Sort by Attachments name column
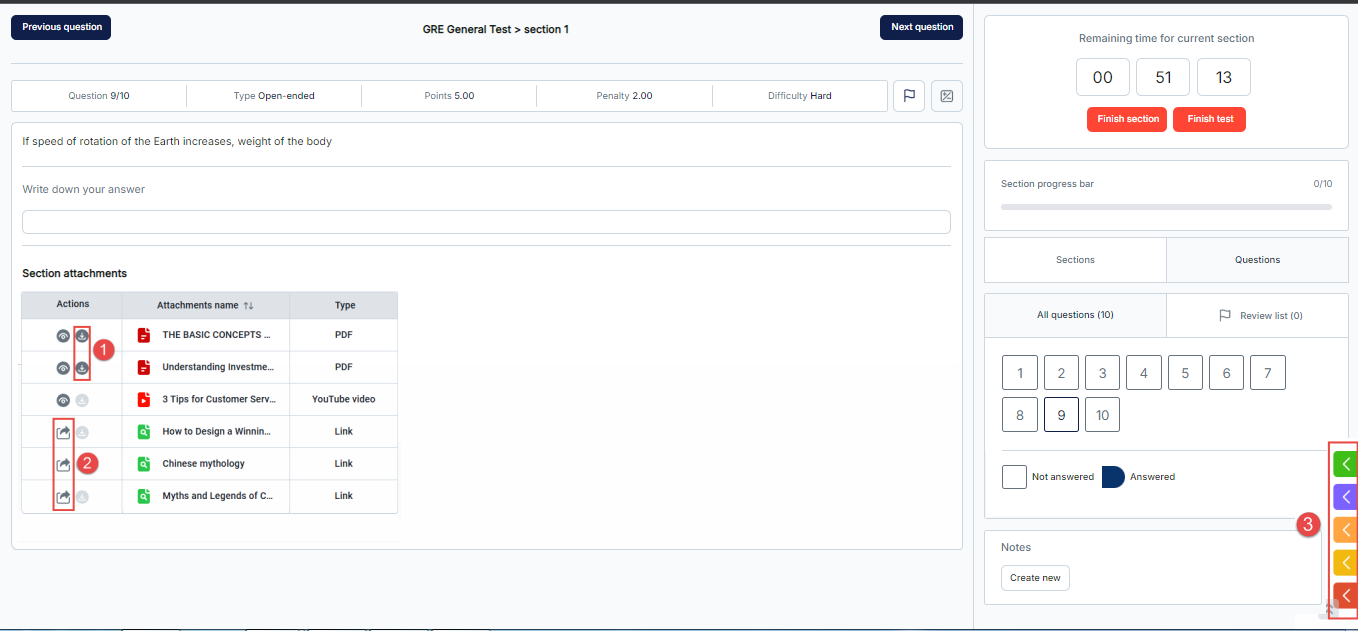The image size is (1358, 631). pos(248,305)
